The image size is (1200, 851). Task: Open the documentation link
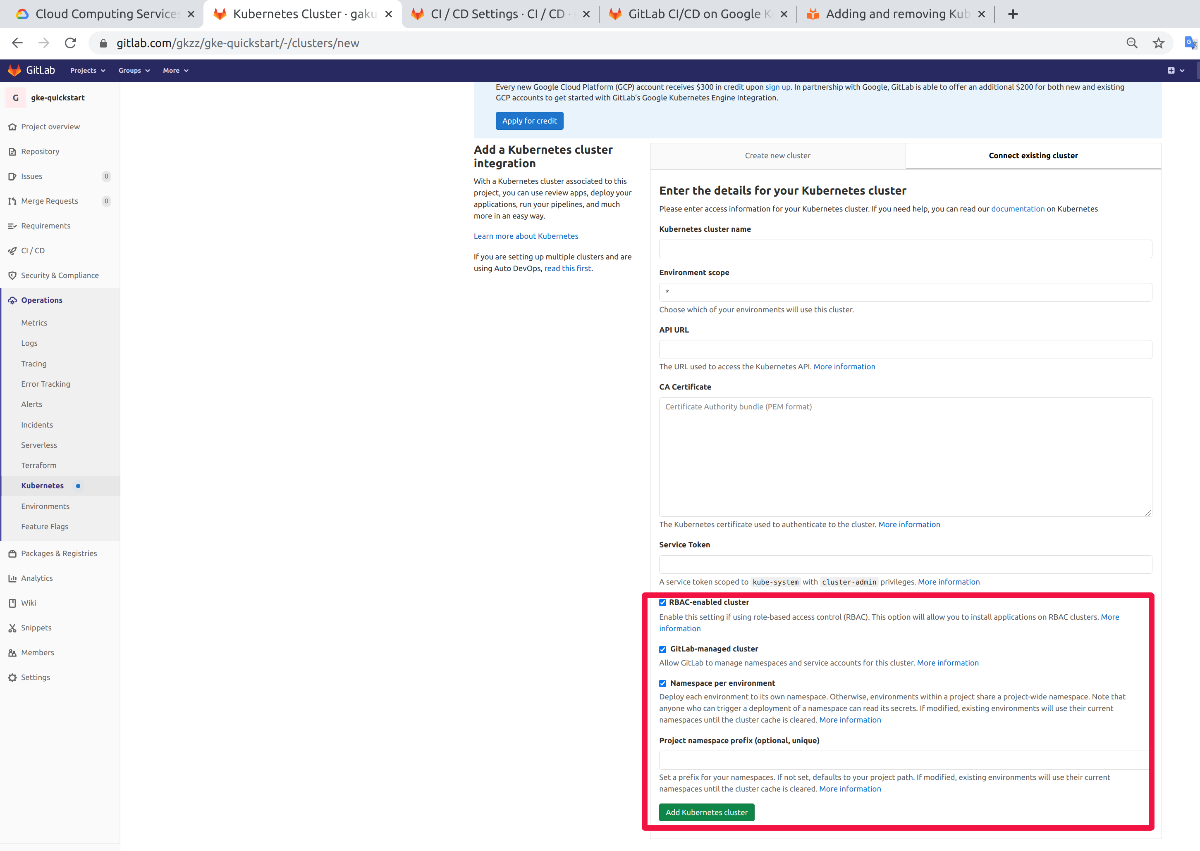click(x=1018, y=209)
